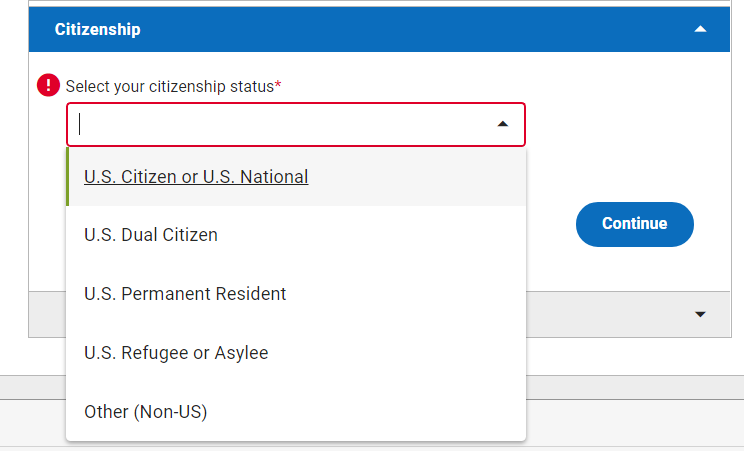Click the red-outlined citizenship dropdown box
The image size is (744, 451).
pyautogui.click(x=296, y=124)
